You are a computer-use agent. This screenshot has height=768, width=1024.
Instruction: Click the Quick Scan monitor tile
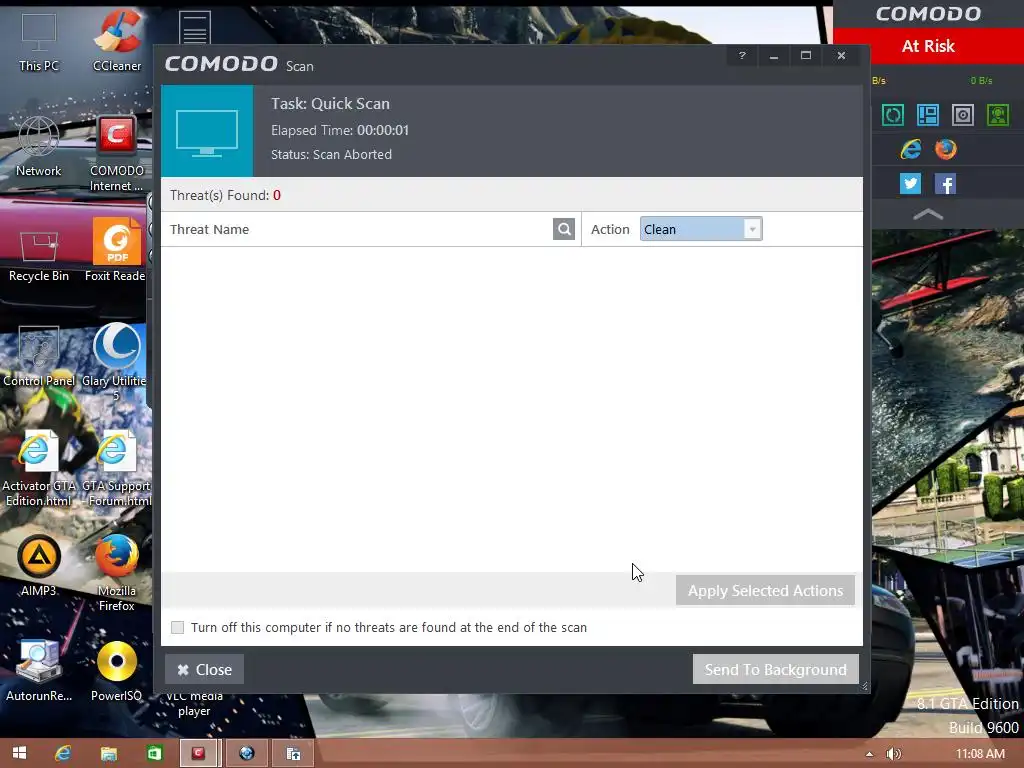(207, 131)
